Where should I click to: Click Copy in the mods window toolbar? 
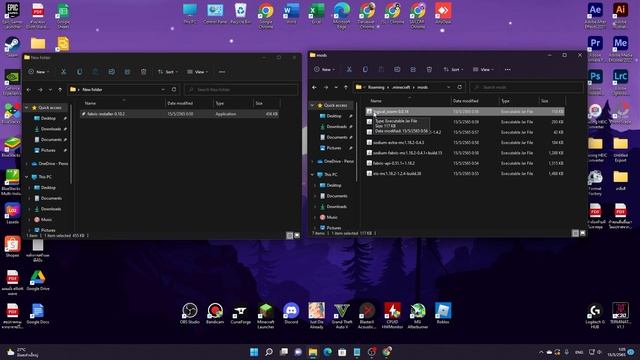pyautogui.click(x=365, y=69)
